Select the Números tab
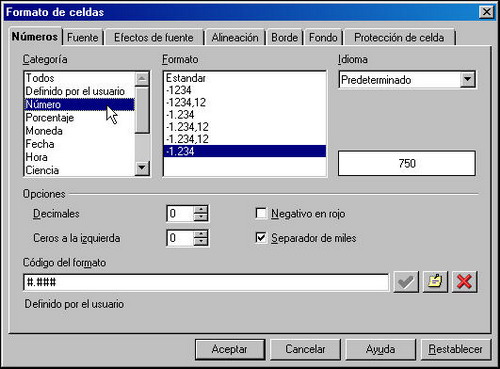 pos(35,36)
